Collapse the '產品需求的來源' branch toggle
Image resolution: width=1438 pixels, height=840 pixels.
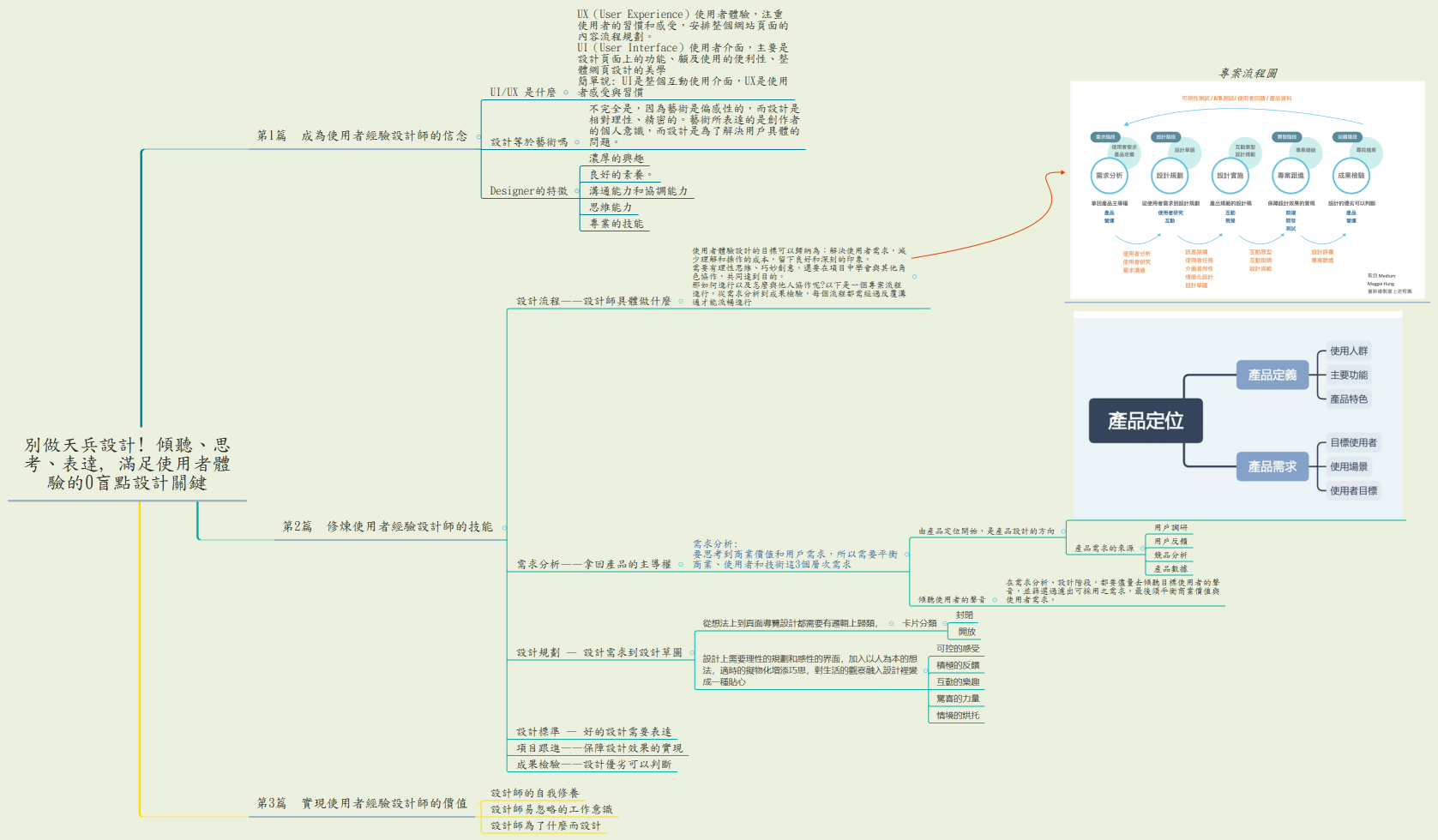pyautogui.click(x=1142, y=548)
